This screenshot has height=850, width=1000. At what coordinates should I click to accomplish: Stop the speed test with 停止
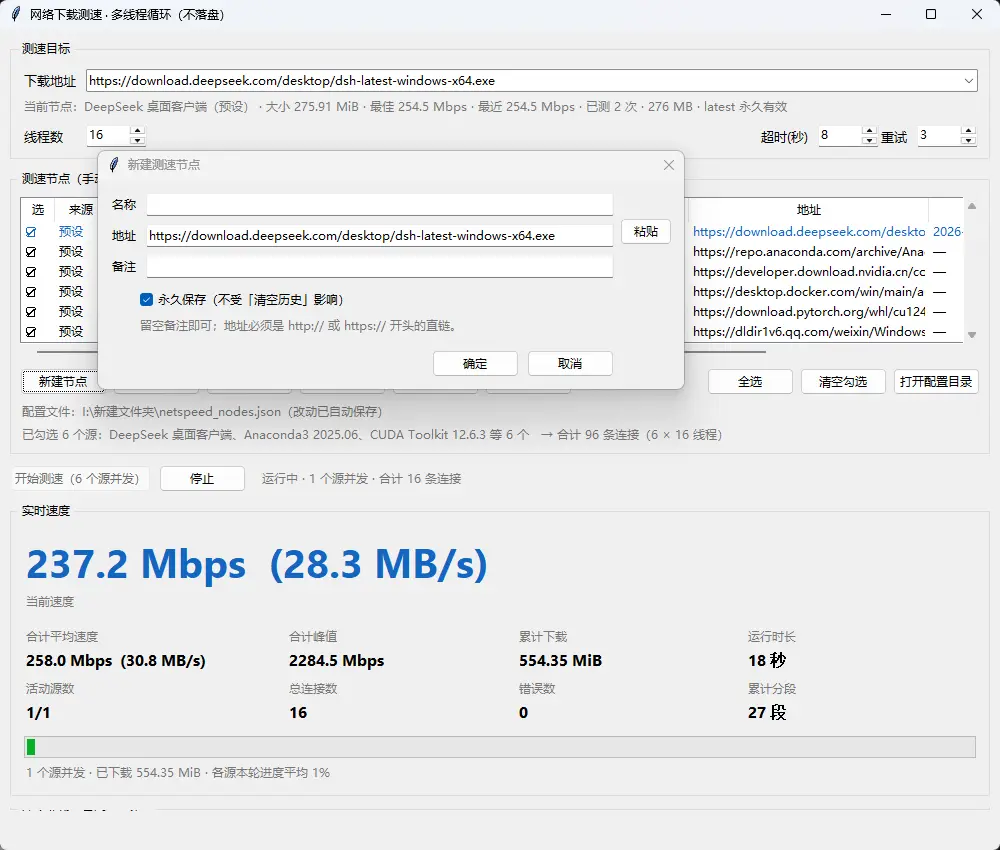pos(202,478)
